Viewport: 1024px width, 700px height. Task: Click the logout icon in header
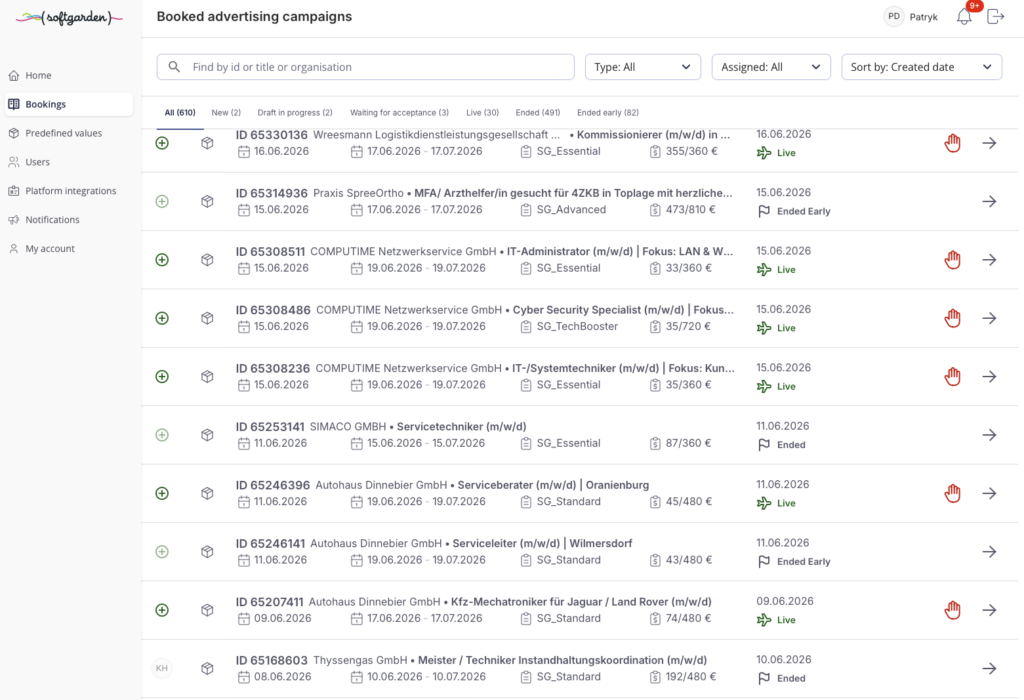[x=995, y=16]
